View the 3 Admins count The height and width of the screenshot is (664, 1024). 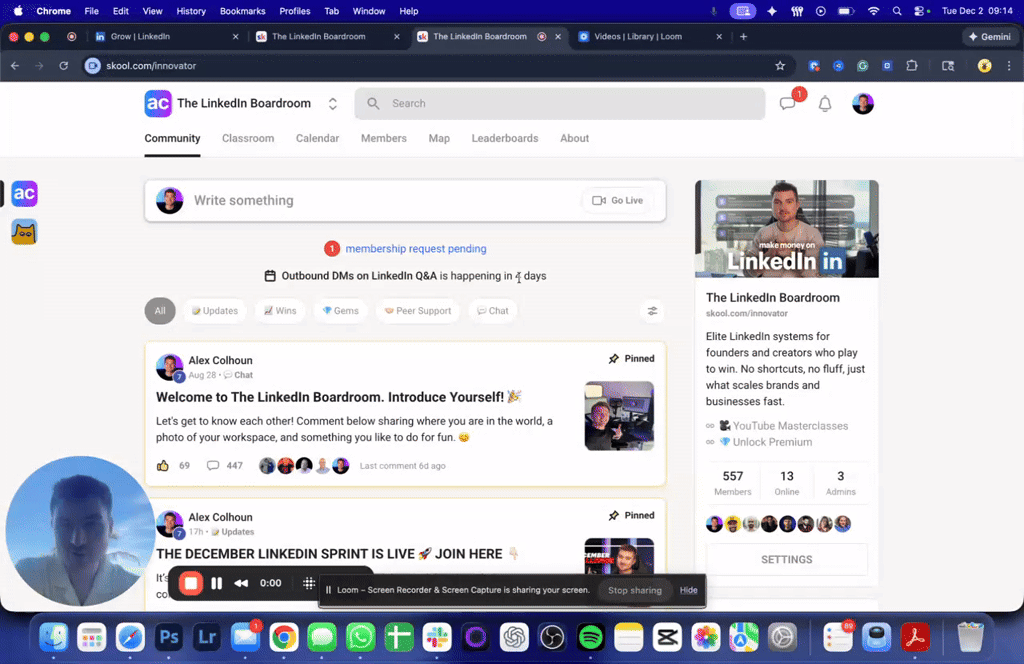point(840,482)
